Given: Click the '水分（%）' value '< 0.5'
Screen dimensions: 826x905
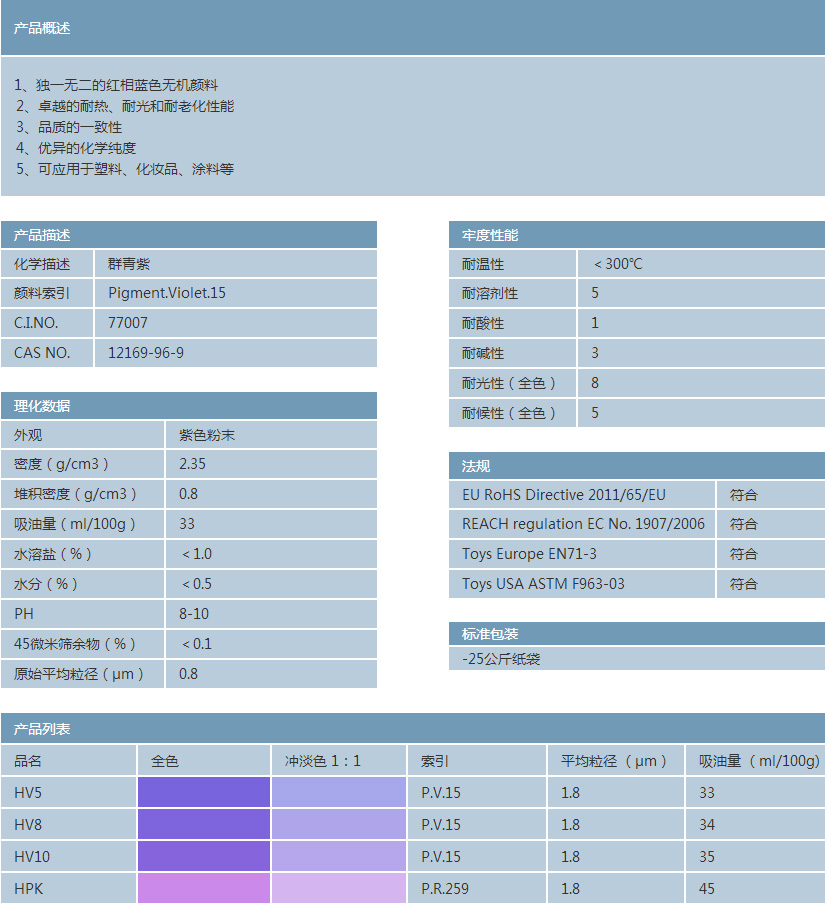Looking at the screenshot, I should click(x=197, y=584).
